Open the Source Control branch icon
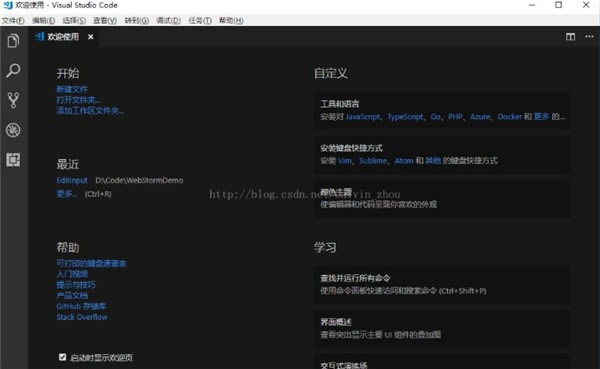Viewport: 600px width, 369px height. 13,100
